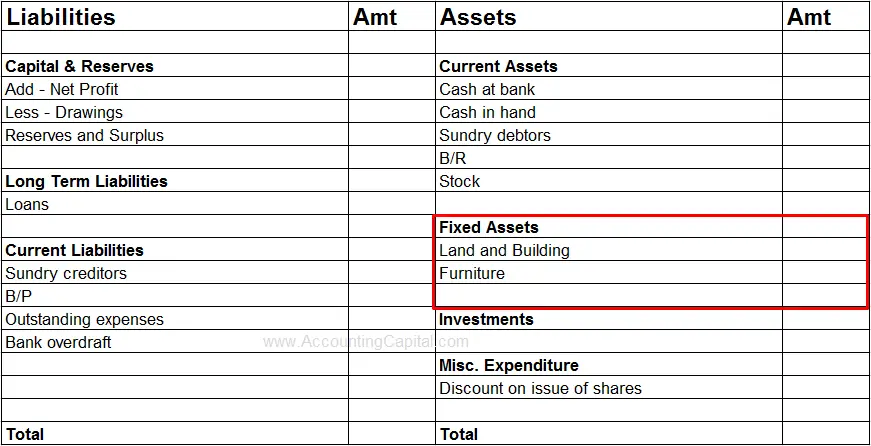Viewport: 871px width, 446px height.
Task: Select the Land and Building cell
Action: 504,250
